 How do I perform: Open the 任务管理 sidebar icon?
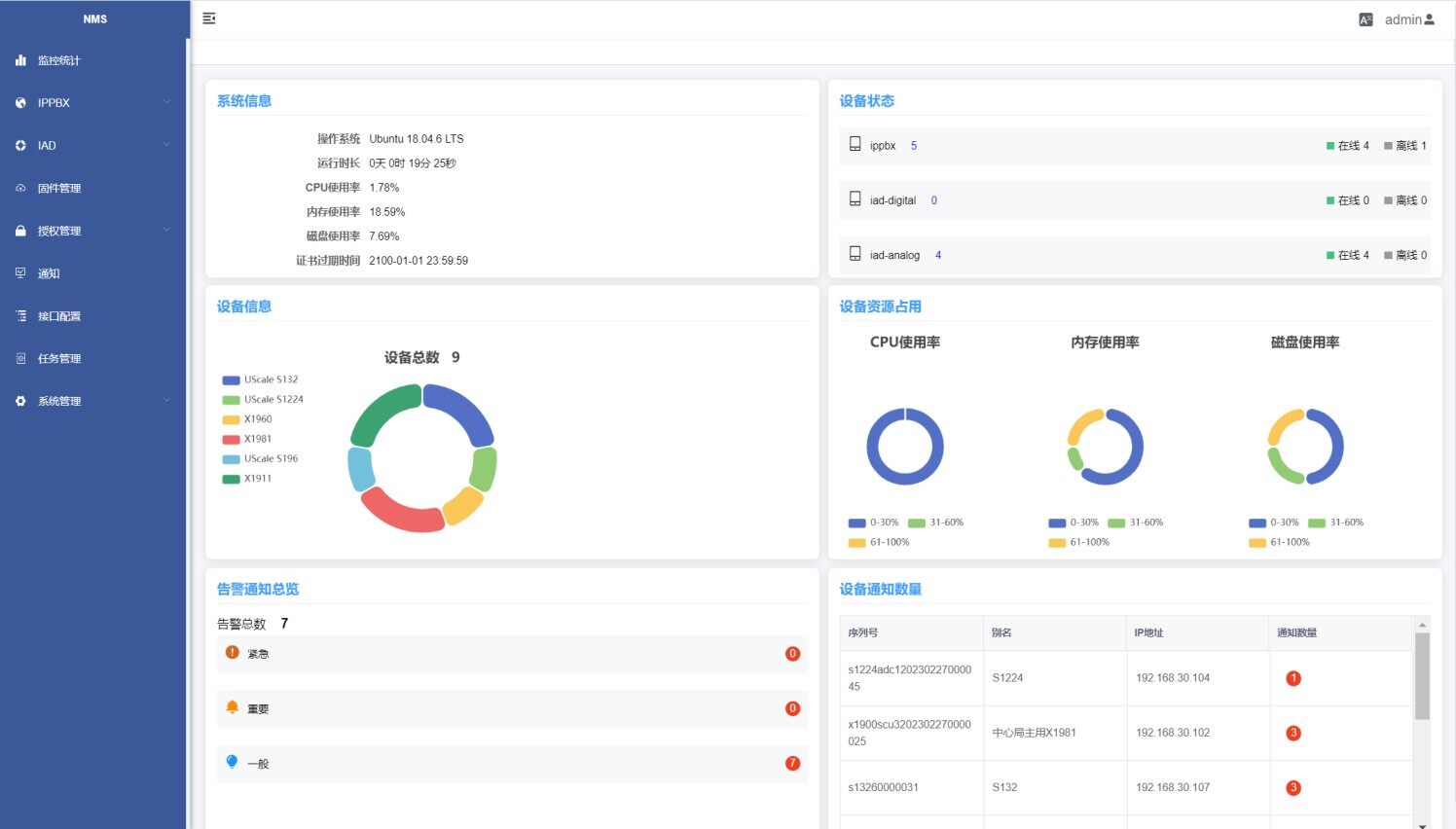click(x=20, y=358)
